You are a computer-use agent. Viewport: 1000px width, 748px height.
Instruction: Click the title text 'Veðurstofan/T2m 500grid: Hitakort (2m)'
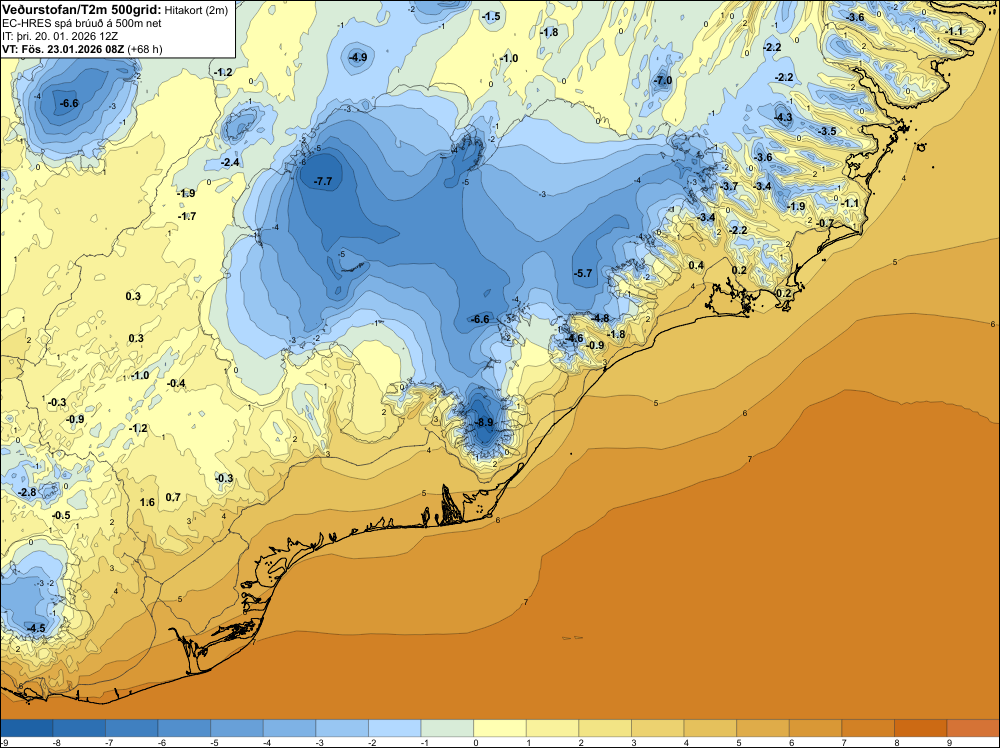[115, 10]
